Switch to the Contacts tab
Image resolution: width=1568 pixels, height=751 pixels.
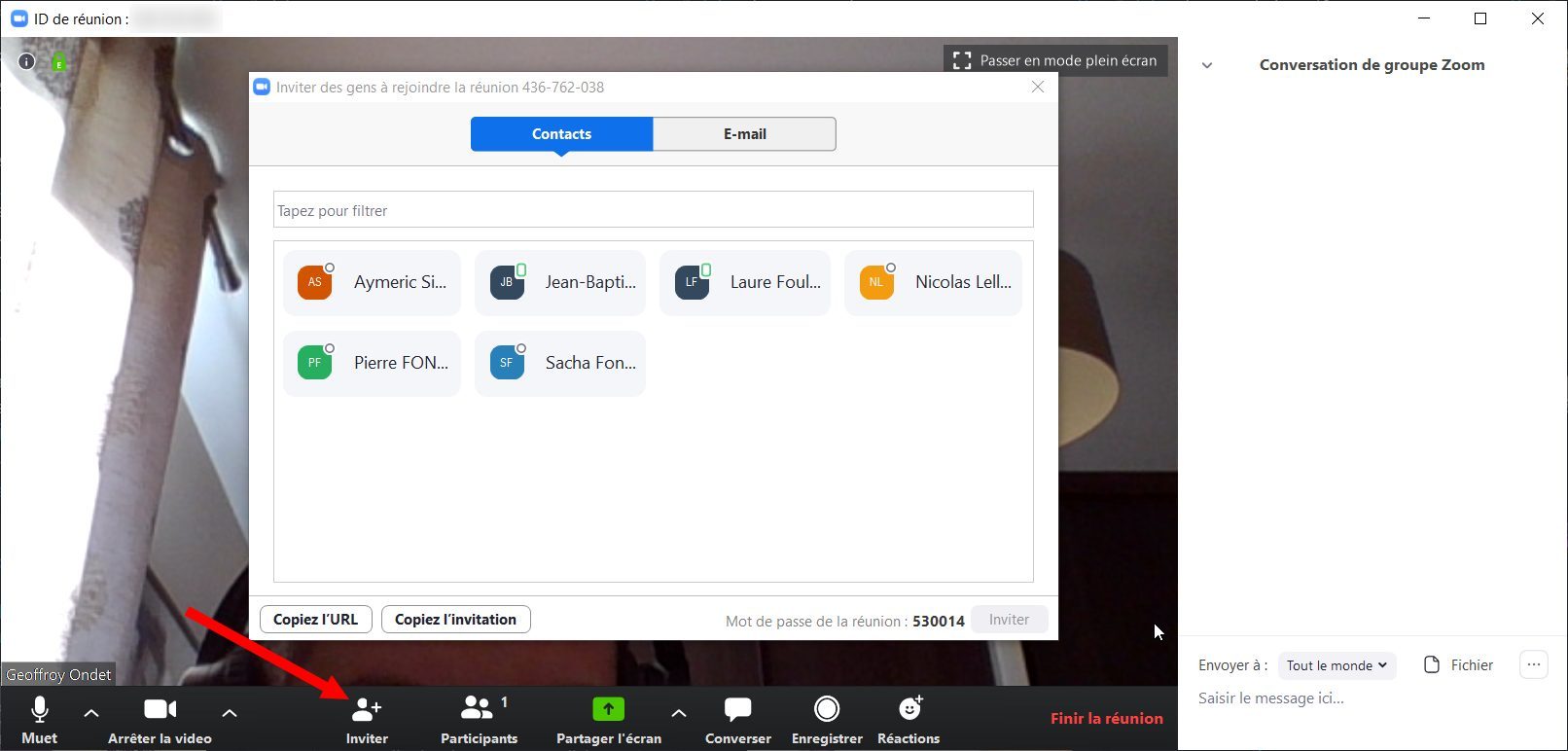[561, 134]
